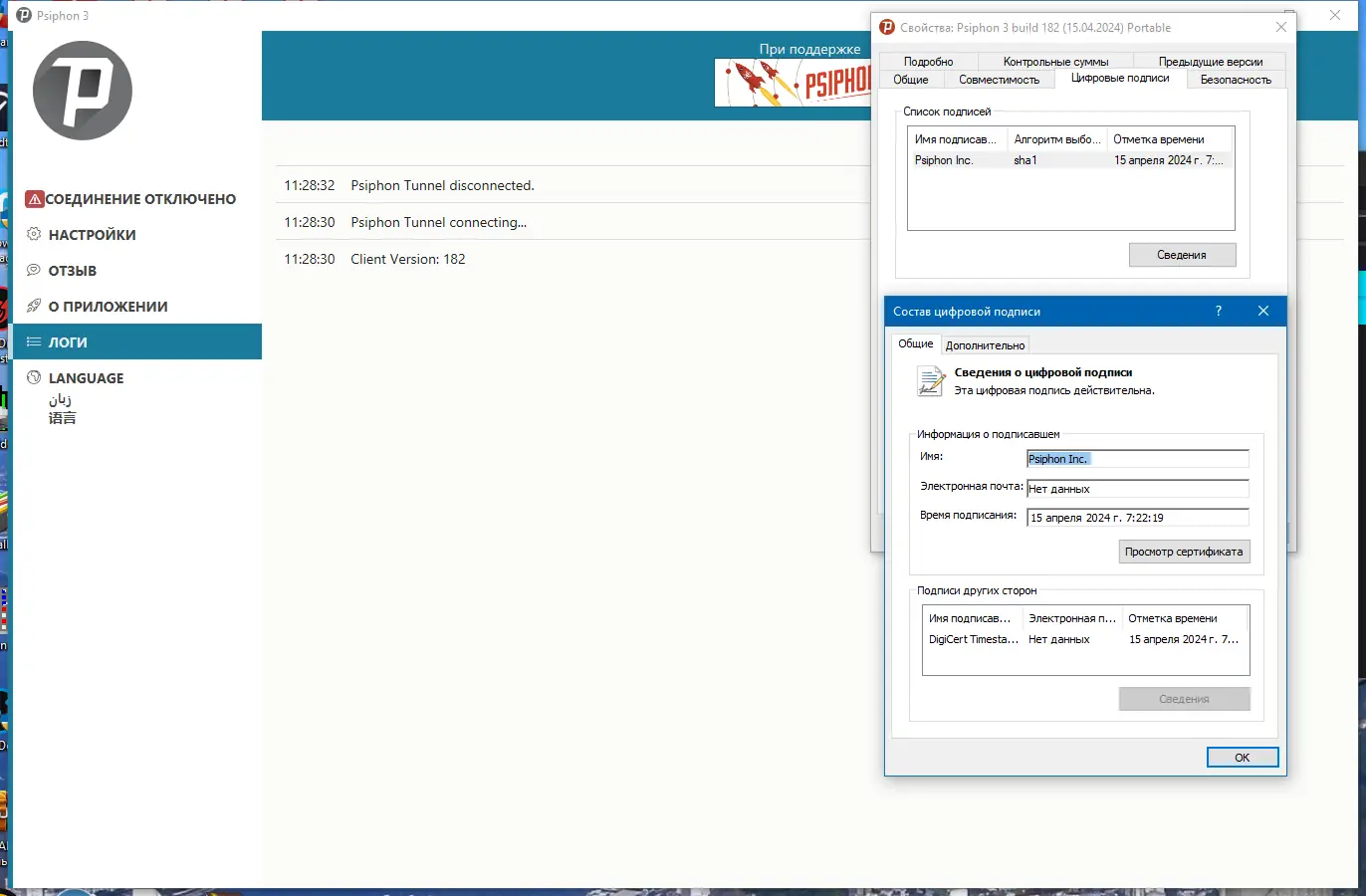The height and width of the screenshot is (896, 1366).
Task: Click the rocket icon beside О ПРИЛОЖЕНИИ
Action: pyautogui.click(x=34, y=306)
